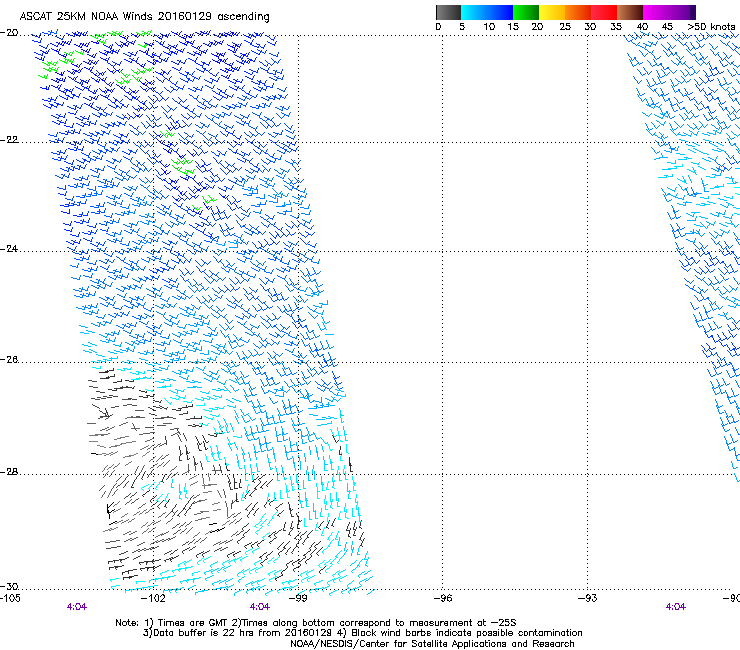Click the '-96' longitude axis label

coord(443,598)
